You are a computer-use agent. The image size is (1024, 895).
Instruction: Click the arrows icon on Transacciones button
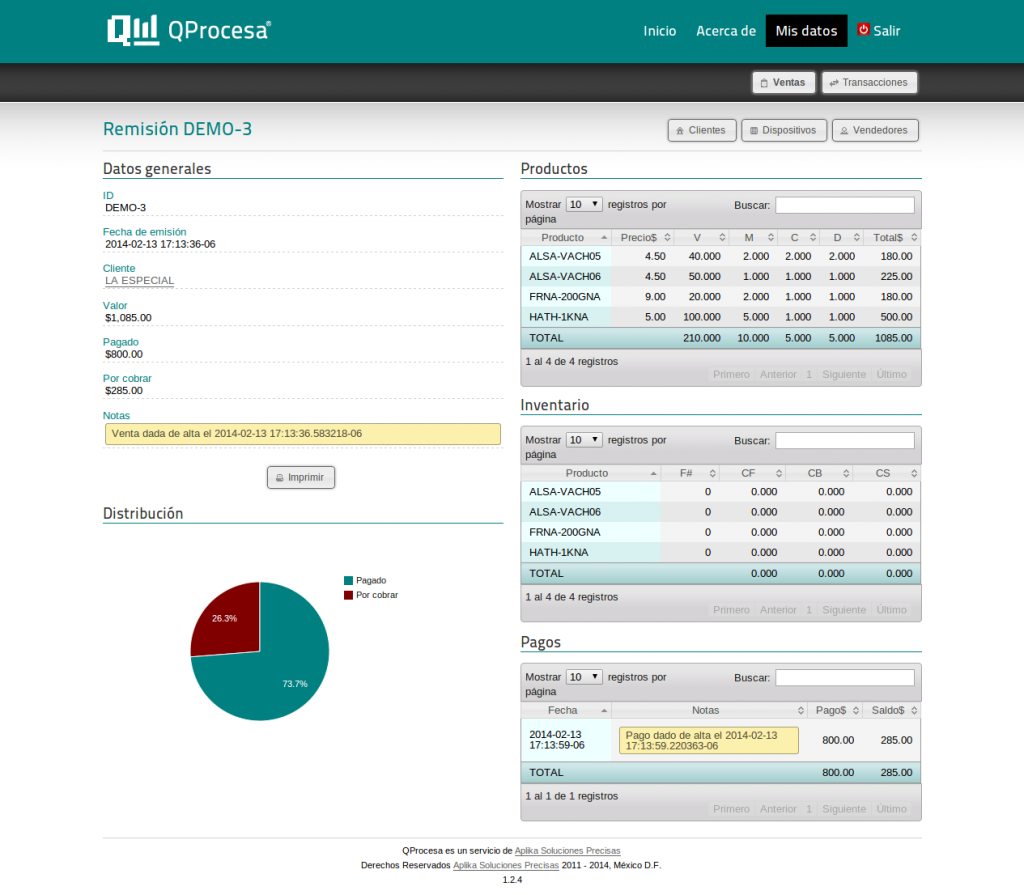pos(834,83)
